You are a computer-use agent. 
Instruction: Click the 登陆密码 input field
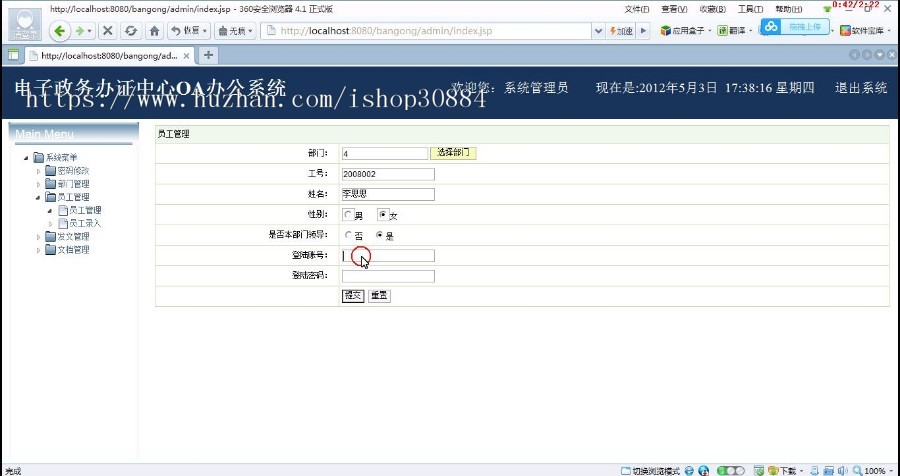pyautogui.click(x=388, y=276)
